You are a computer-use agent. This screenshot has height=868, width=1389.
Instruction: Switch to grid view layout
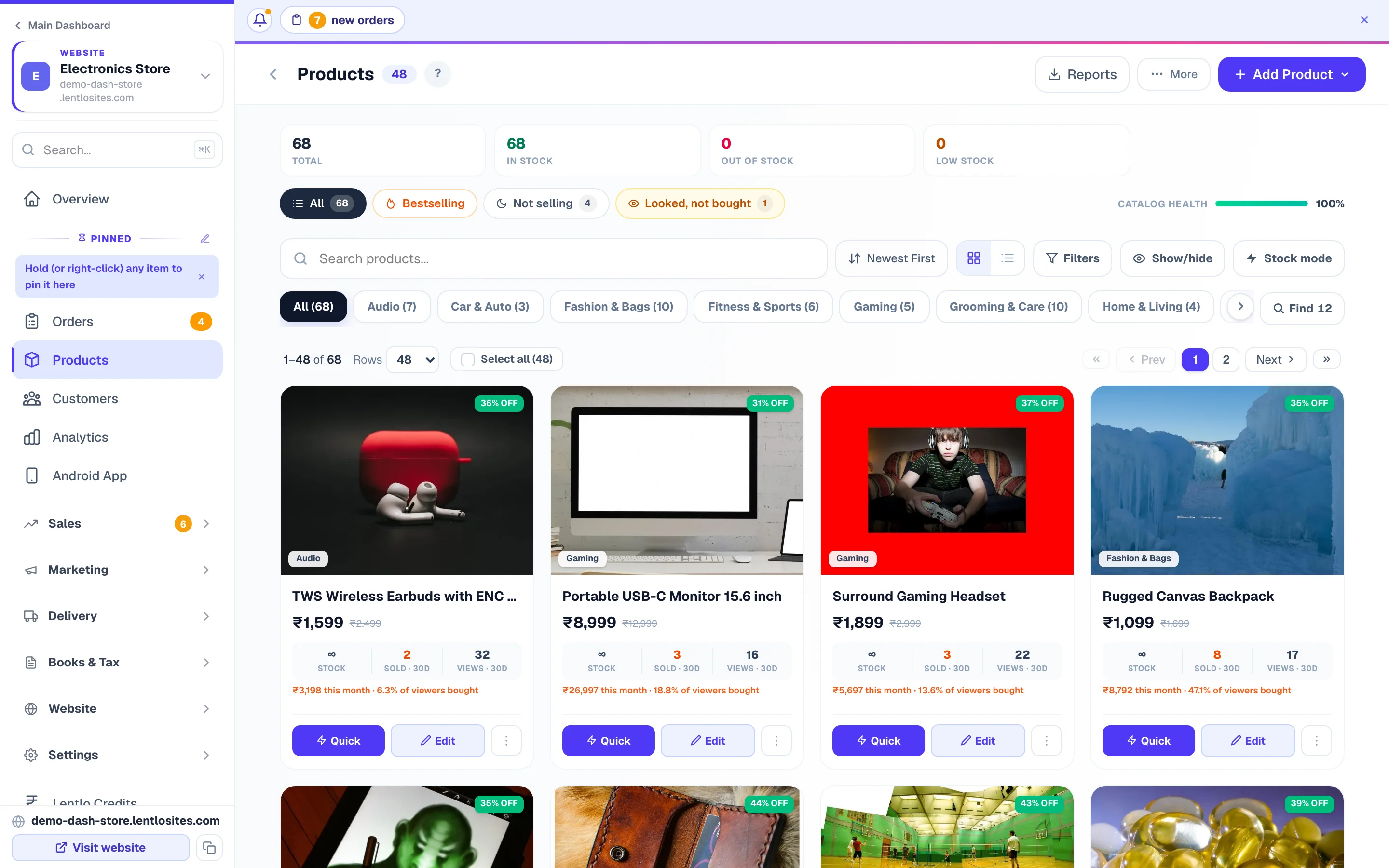973,258
